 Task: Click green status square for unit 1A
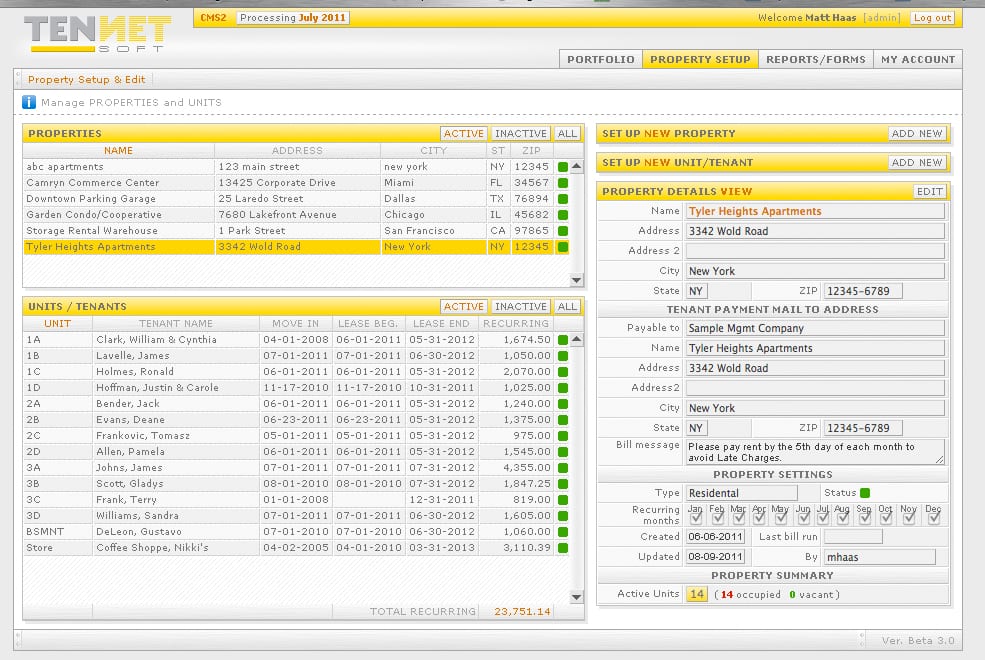click(563, 340)
